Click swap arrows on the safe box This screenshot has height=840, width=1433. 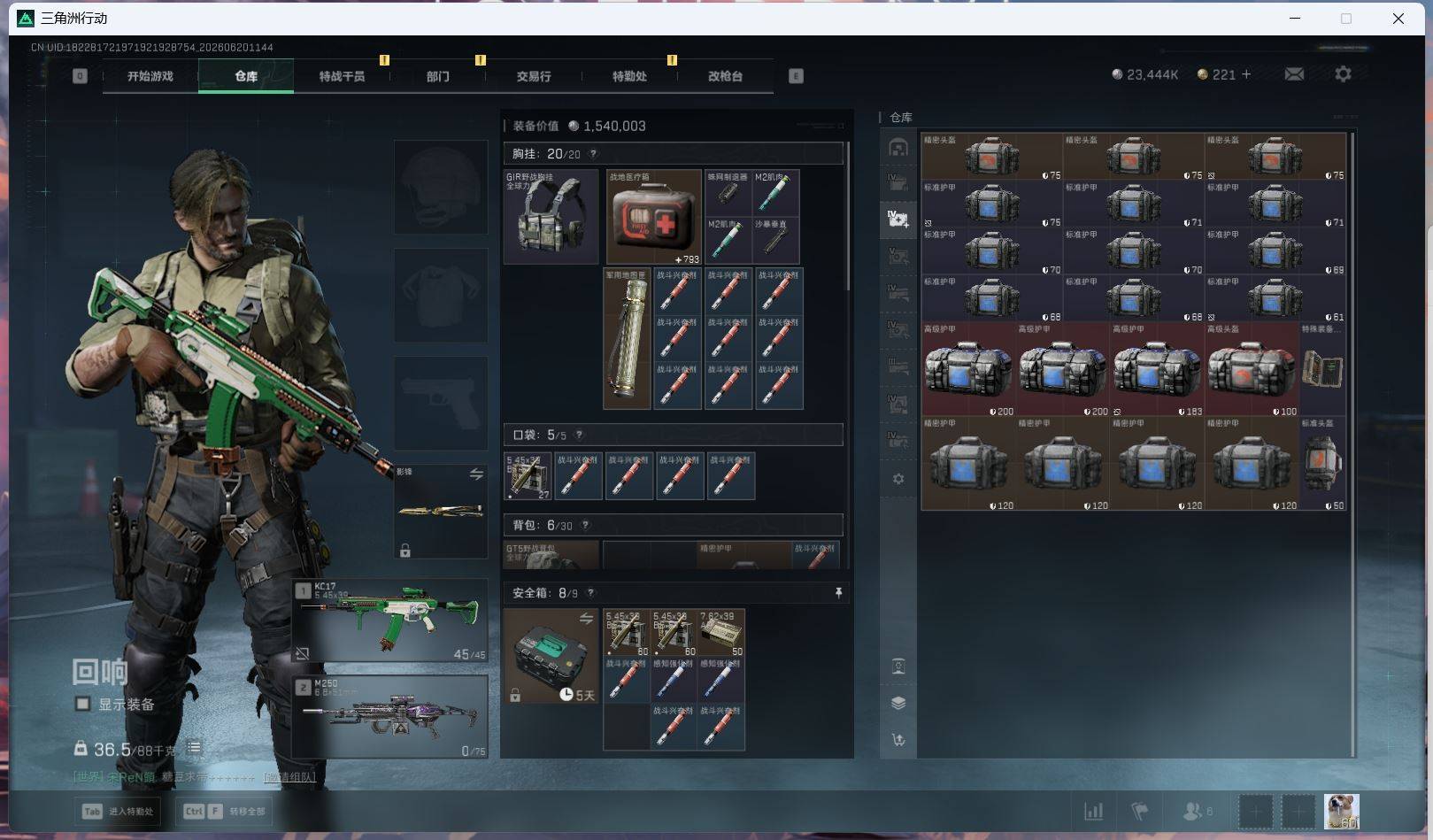(x=586, y=619)
